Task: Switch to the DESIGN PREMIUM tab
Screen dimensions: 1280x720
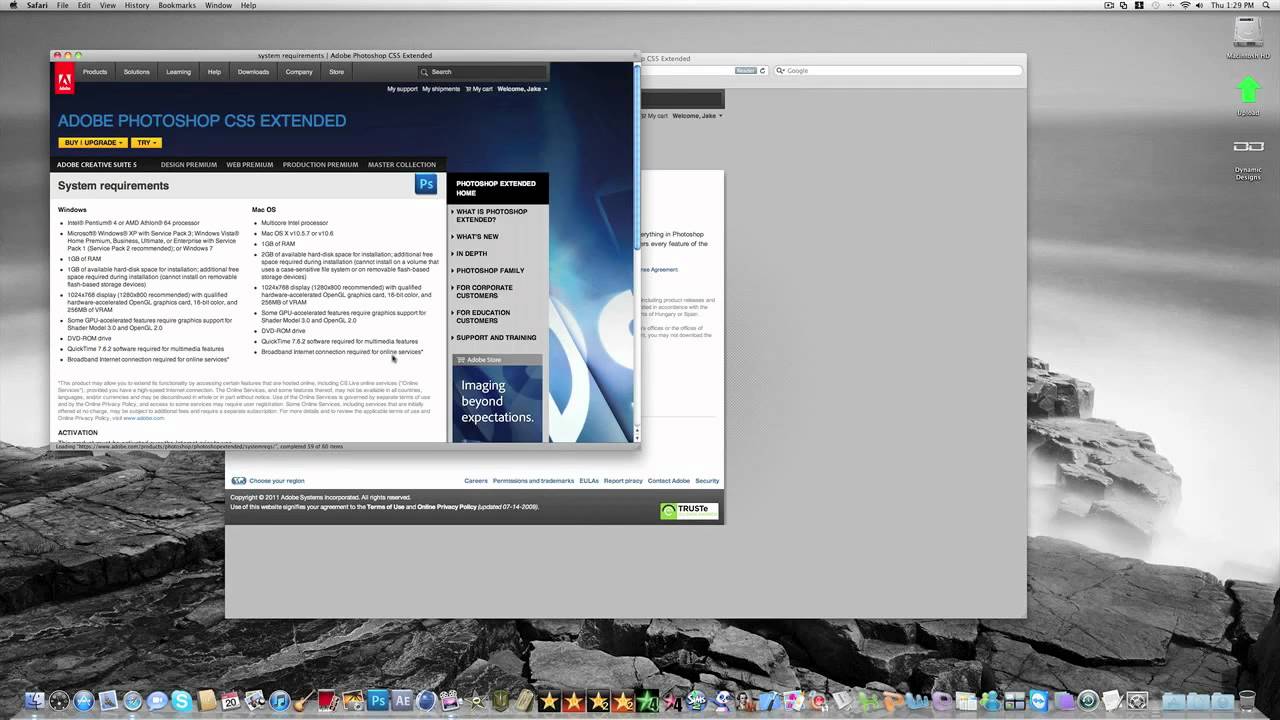Action: tap(189, 165)
